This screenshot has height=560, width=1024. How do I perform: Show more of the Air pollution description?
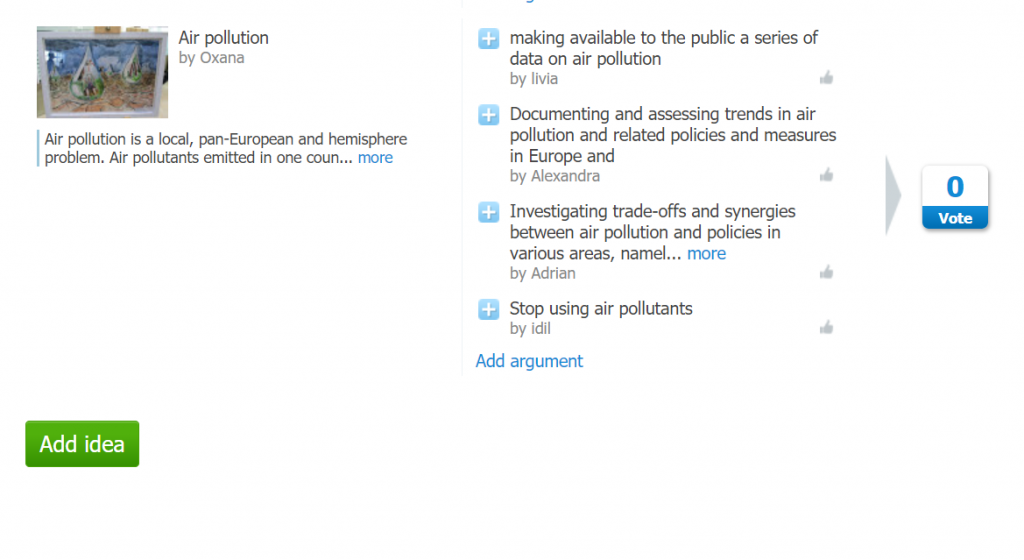click(x=375, y=158)
